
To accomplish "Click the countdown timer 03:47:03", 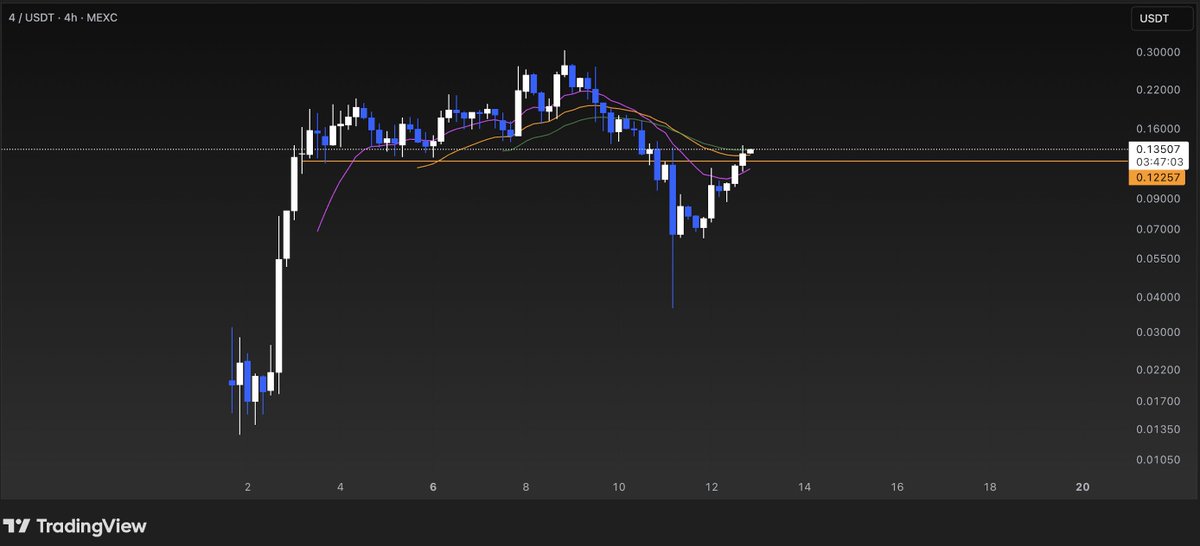I will pyautogui.click(x=1158, y=162).
